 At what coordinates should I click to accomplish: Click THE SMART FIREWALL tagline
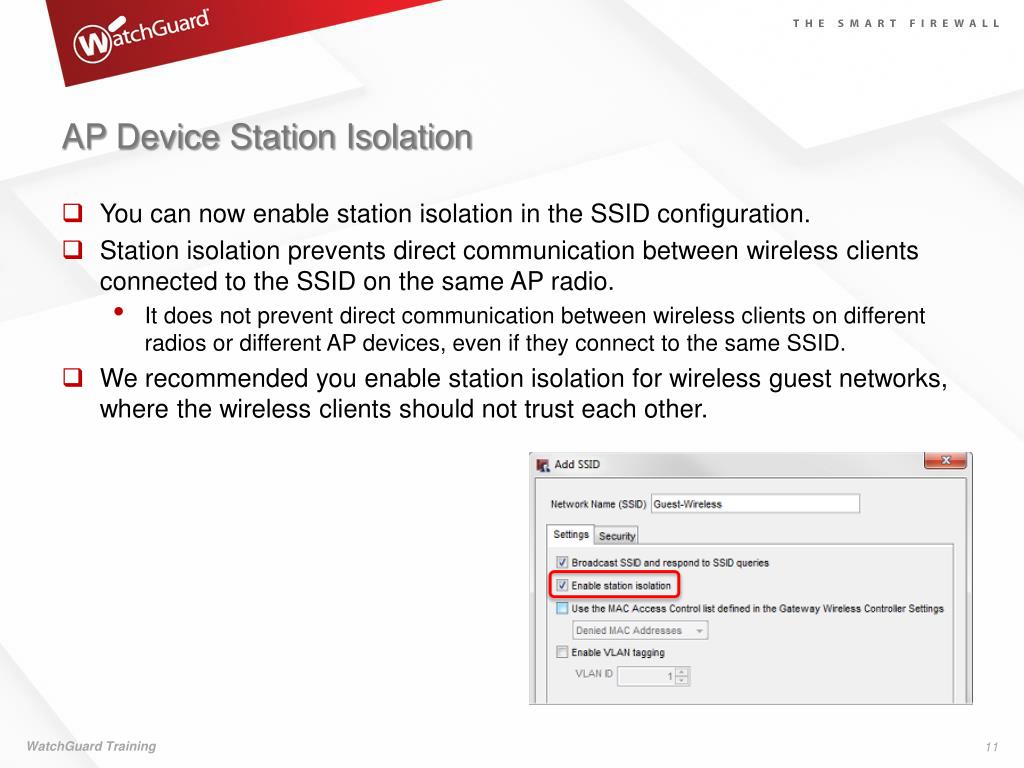896,24
